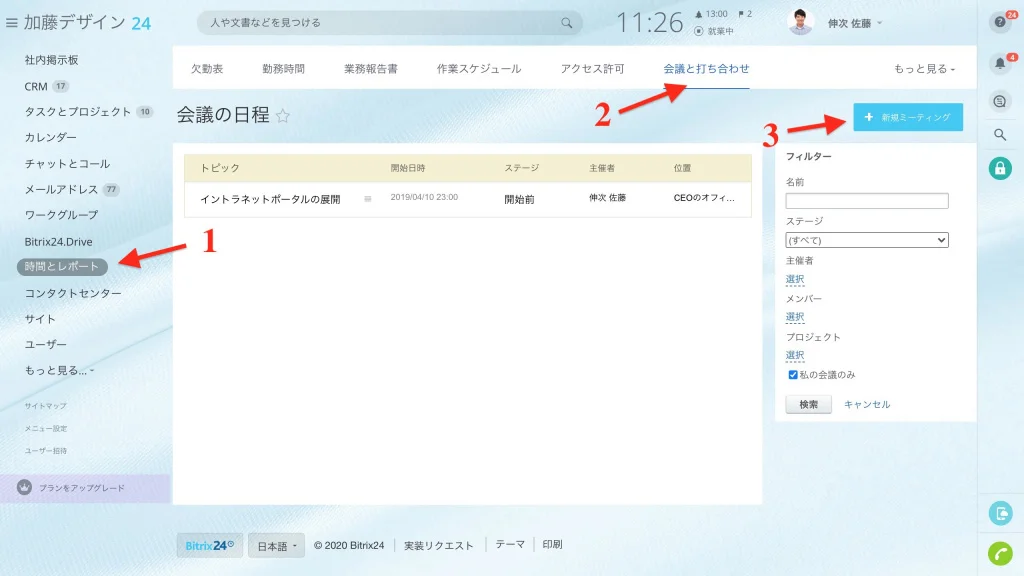This screenshot has height=576, width=1024.
Task: Click キャンセル link in the filter panel
Action: point(867,404)
